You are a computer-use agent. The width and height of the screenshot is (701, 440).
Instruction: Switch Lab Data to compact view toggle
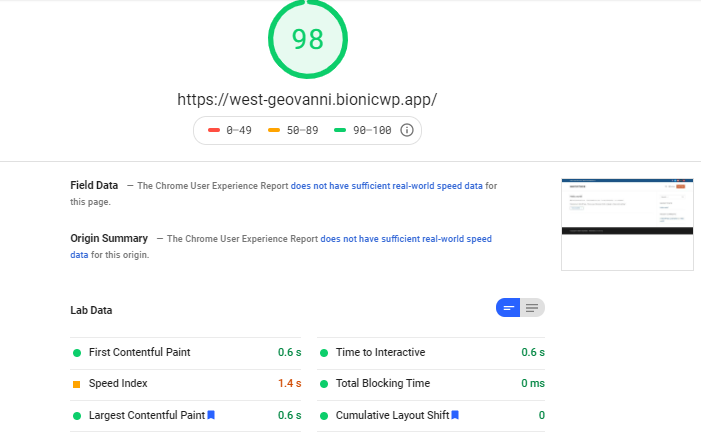click(x=508, y=308)
